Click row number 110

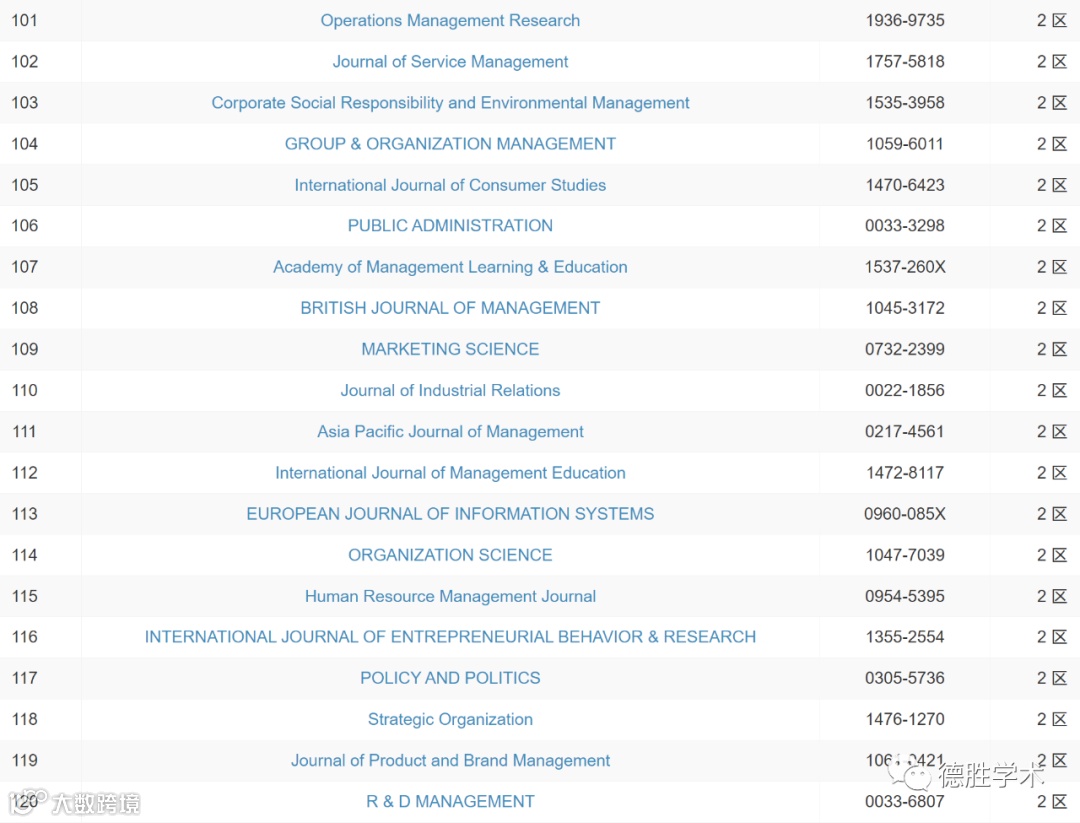pyautogui.click(x=24, y=390)
